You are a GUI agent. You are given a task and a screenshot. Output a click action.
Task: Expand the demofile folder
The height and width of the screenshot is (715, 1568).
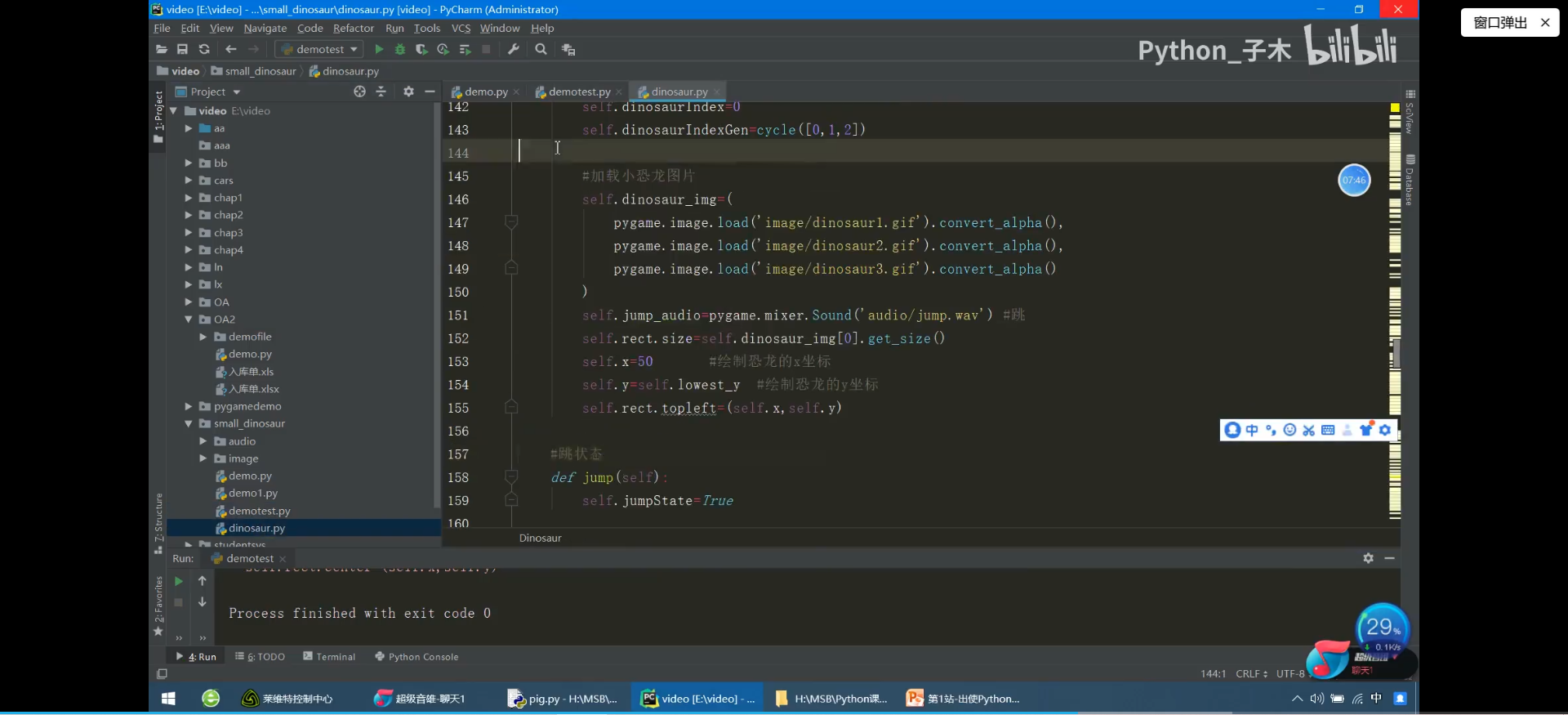tap(203, 337)
